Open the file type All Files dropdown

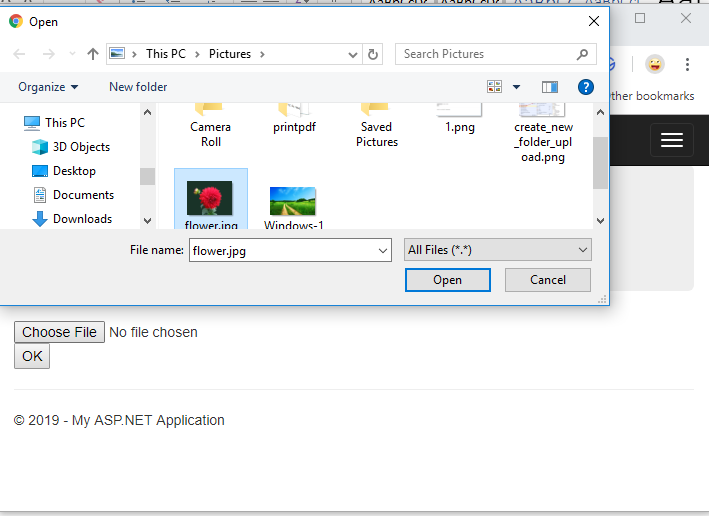pos(497,250)
